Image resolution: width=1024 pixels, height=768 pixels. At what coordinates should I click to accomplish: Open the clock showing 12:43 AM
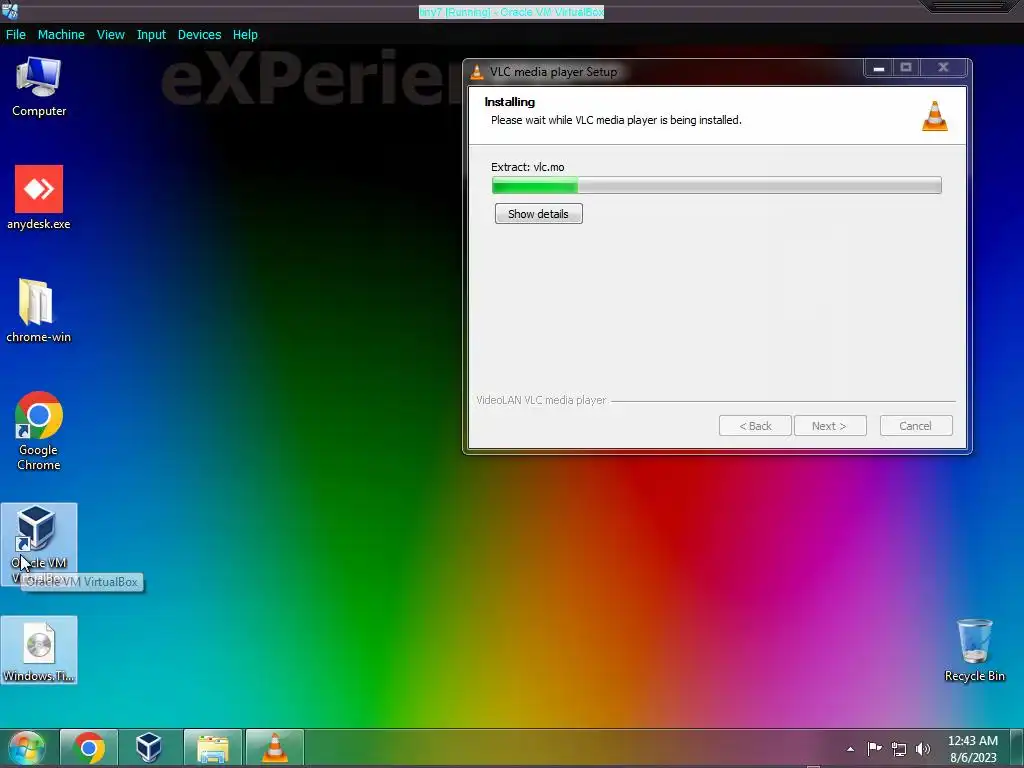coord(972,741)
